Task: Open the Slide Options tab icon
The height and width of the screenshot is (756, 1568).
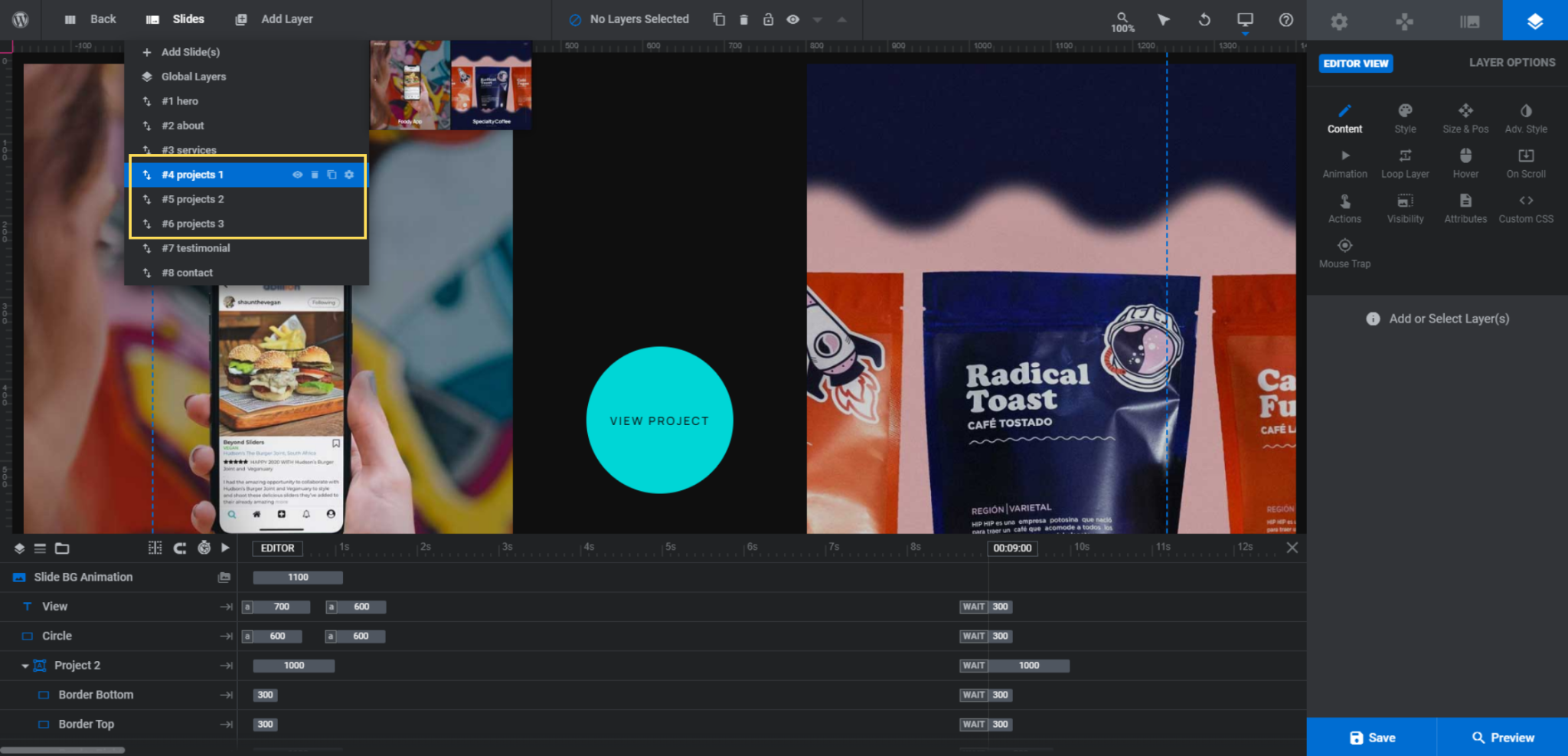Action: 1469,21
